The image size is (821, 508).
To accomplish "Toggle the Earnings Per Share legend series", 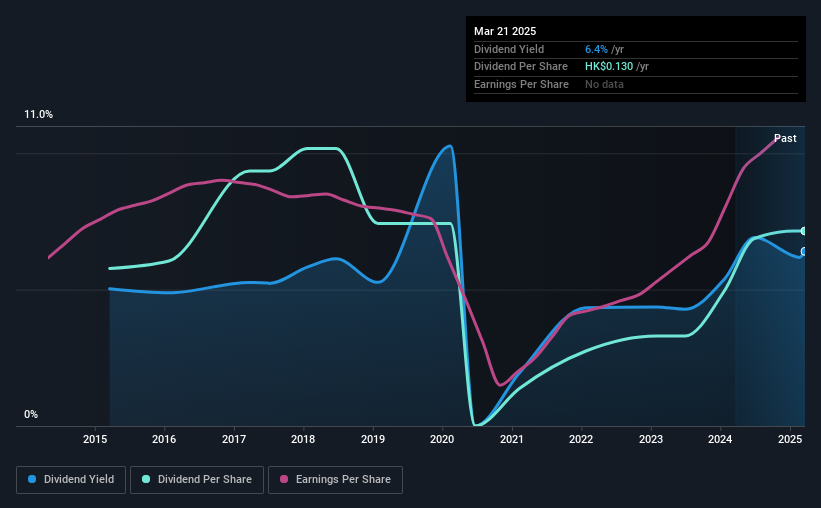I will click(335, 480).
